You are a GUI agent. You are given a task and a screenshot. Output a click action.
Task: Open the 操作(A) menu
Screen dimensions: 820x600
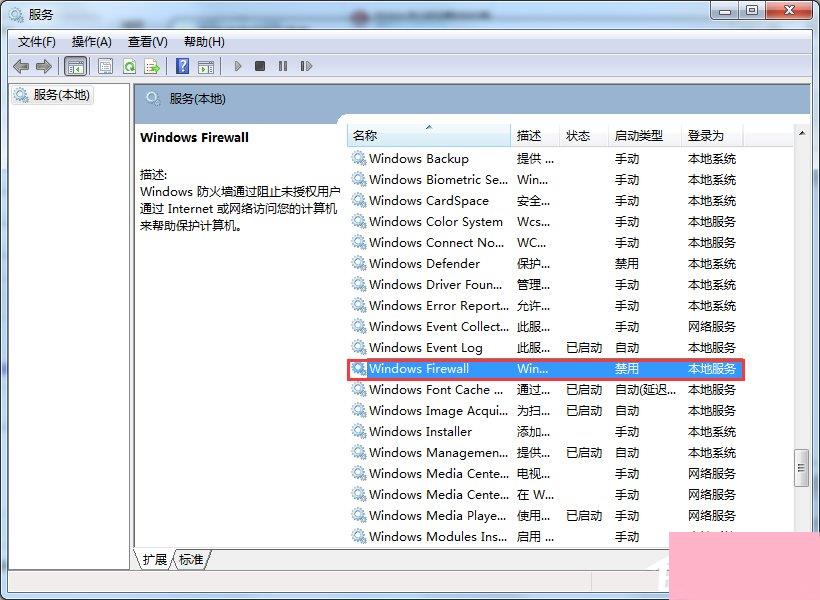point(92,42)
